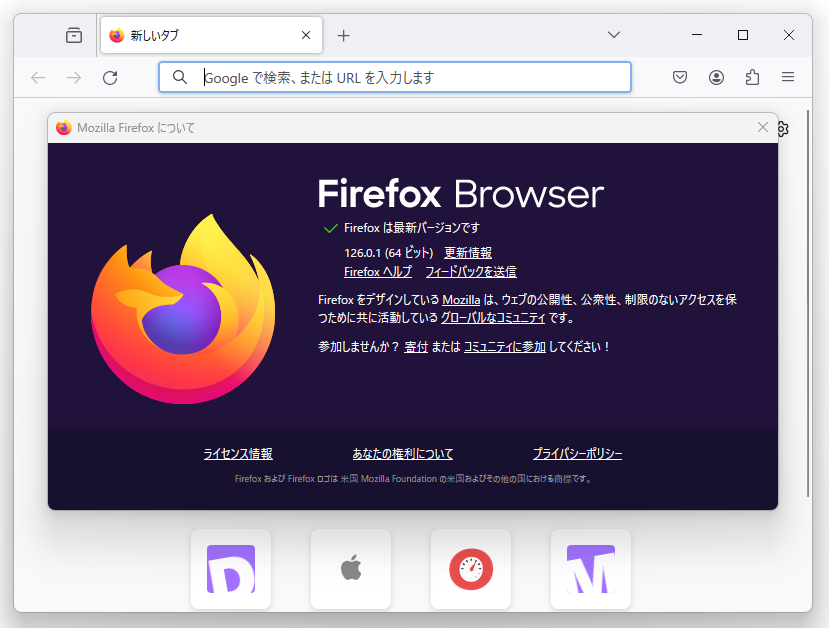View ライセンス情報 details
This screenshot has width=829, height=628.
tap(237, 453)
